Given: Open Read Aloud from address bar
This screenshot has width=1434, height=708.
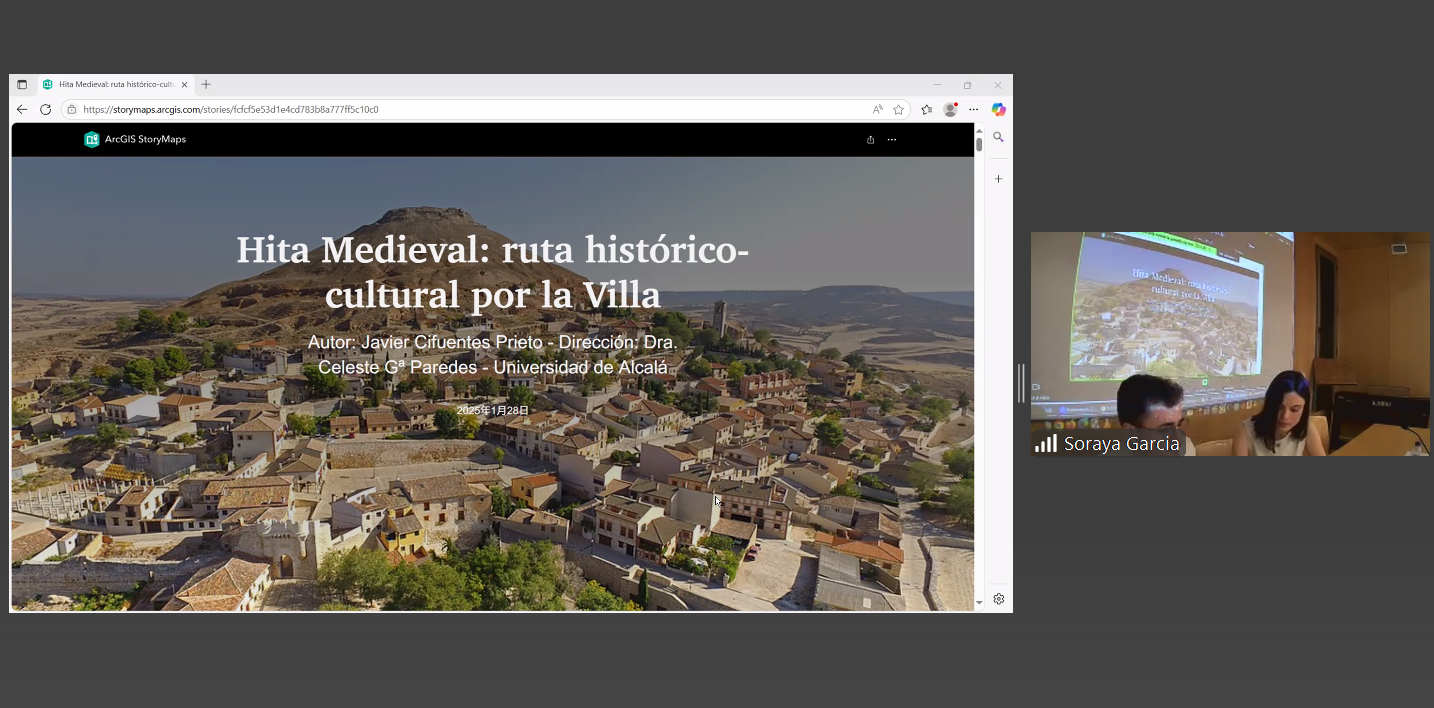Looking at the screenshot, I should click(877, 110).
